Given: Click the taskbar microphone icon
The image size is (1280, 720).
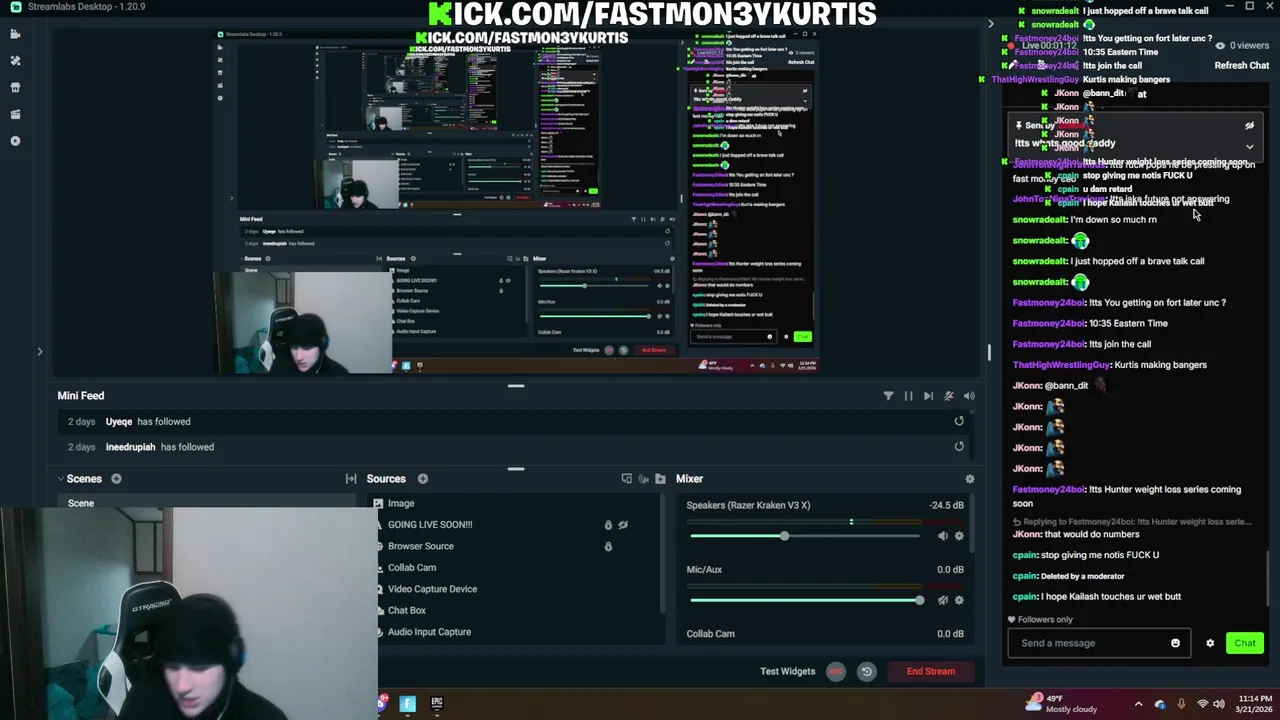Looking at the screenshot, I should [1181, 704].
